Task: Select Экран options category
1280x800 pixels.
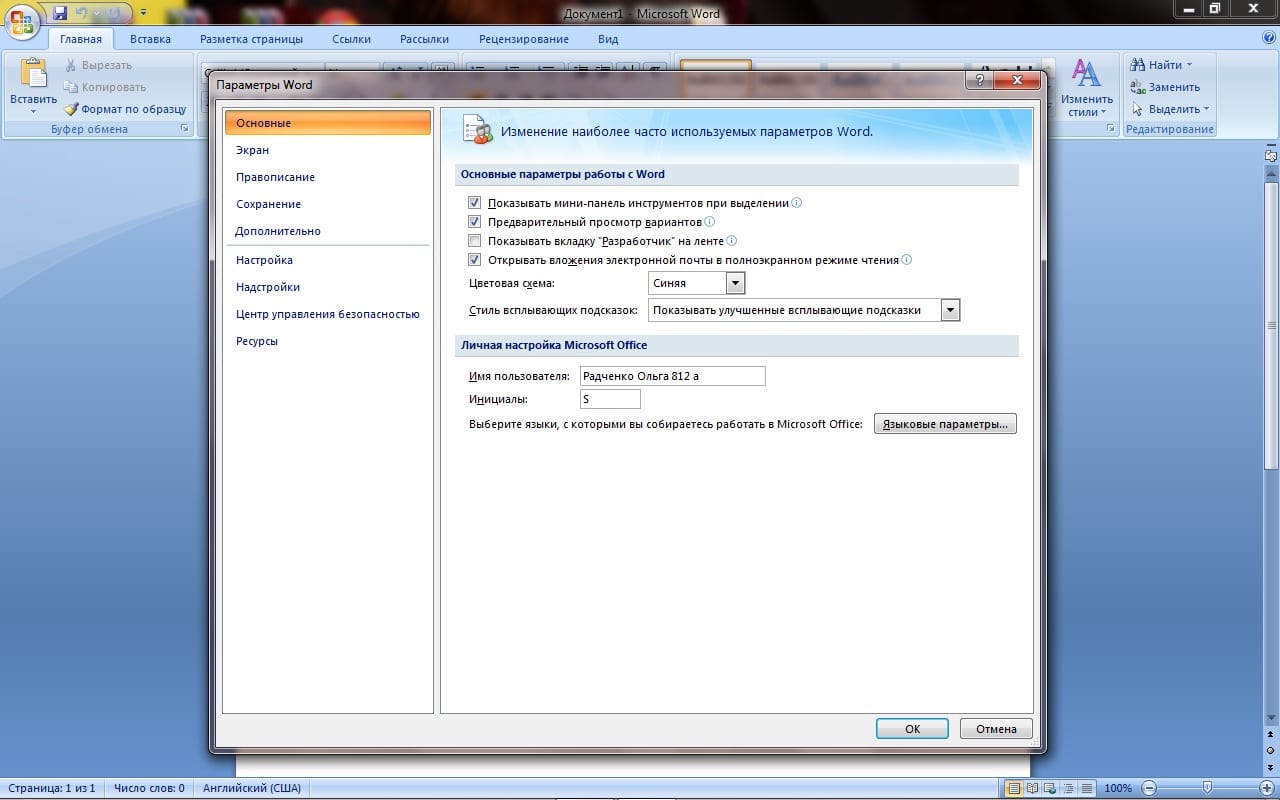Action: [x=328, y=150]
